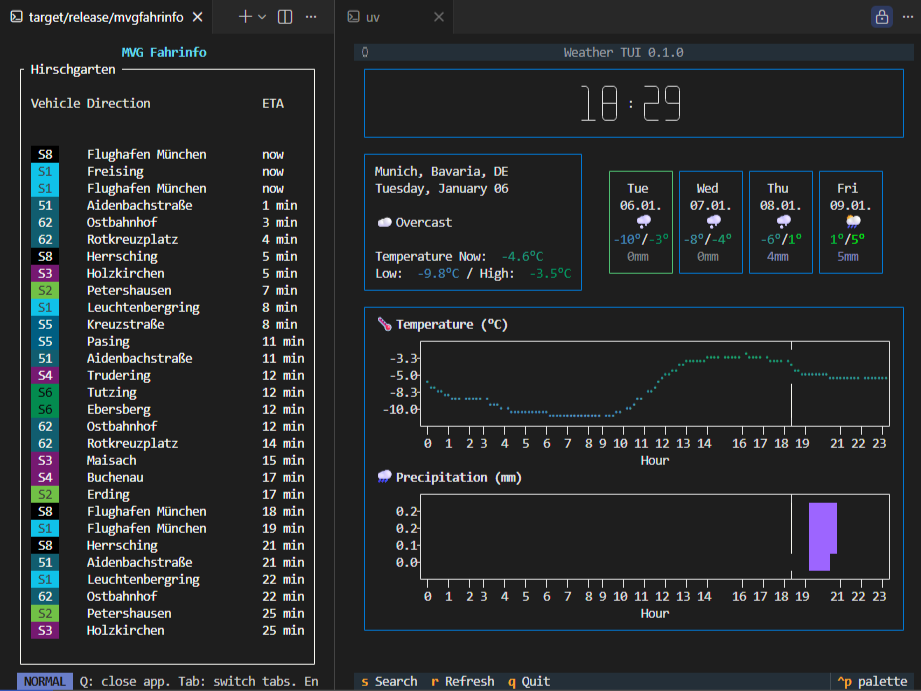Toggle the editor lock icon at top right
Image resolution: width=921 pixels, height=691 pixels.
point(881,17)
